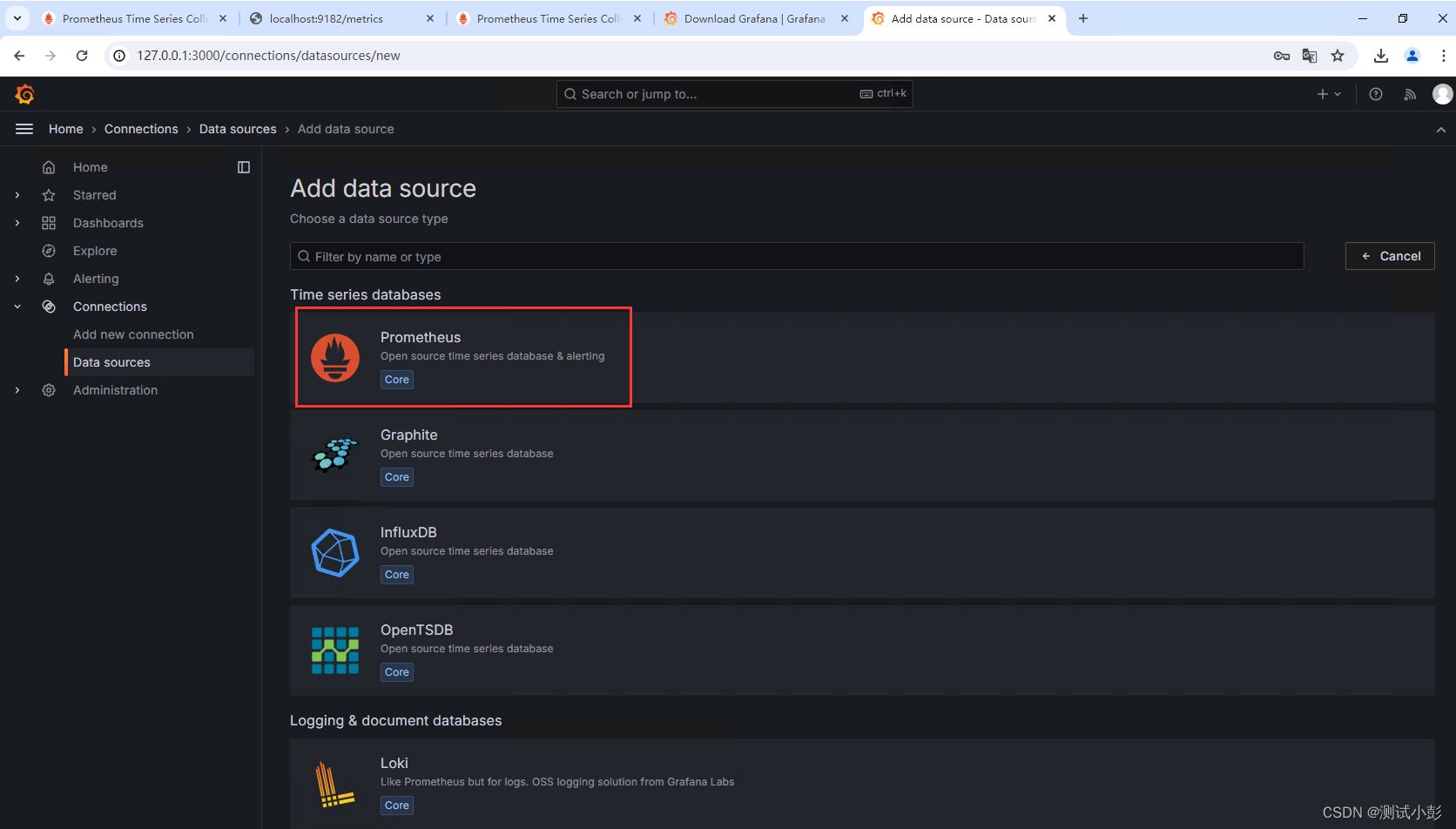This screenshot has width=1456, height=829.
Task: Select the Loki data source title
Action: point(394,763)
